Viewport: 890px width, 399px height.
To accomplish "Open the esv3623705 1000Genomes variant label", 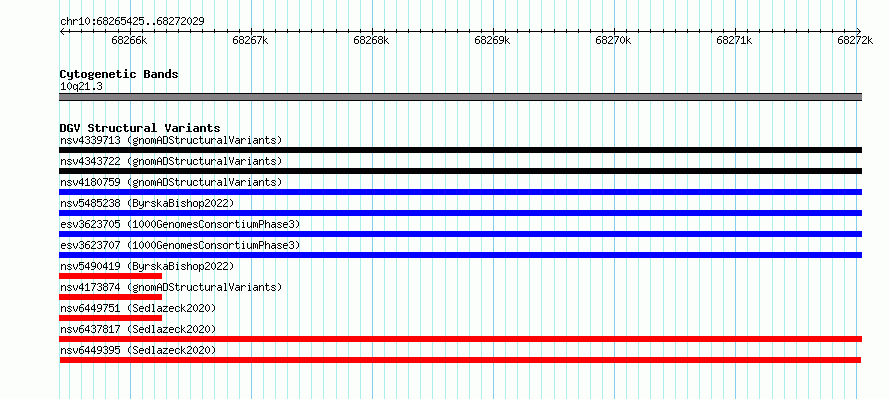I will point(180,224).
